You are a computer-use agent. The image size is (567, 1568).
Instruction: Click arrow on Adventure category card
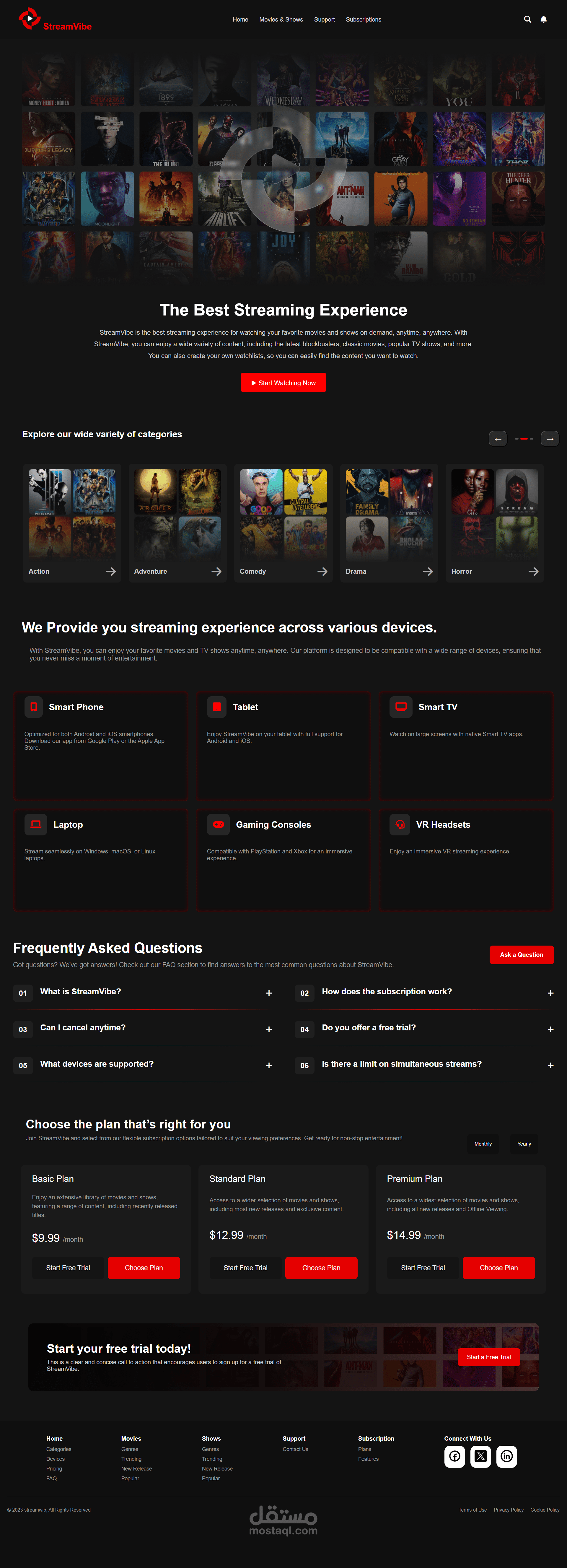click(x=216, y=572)
